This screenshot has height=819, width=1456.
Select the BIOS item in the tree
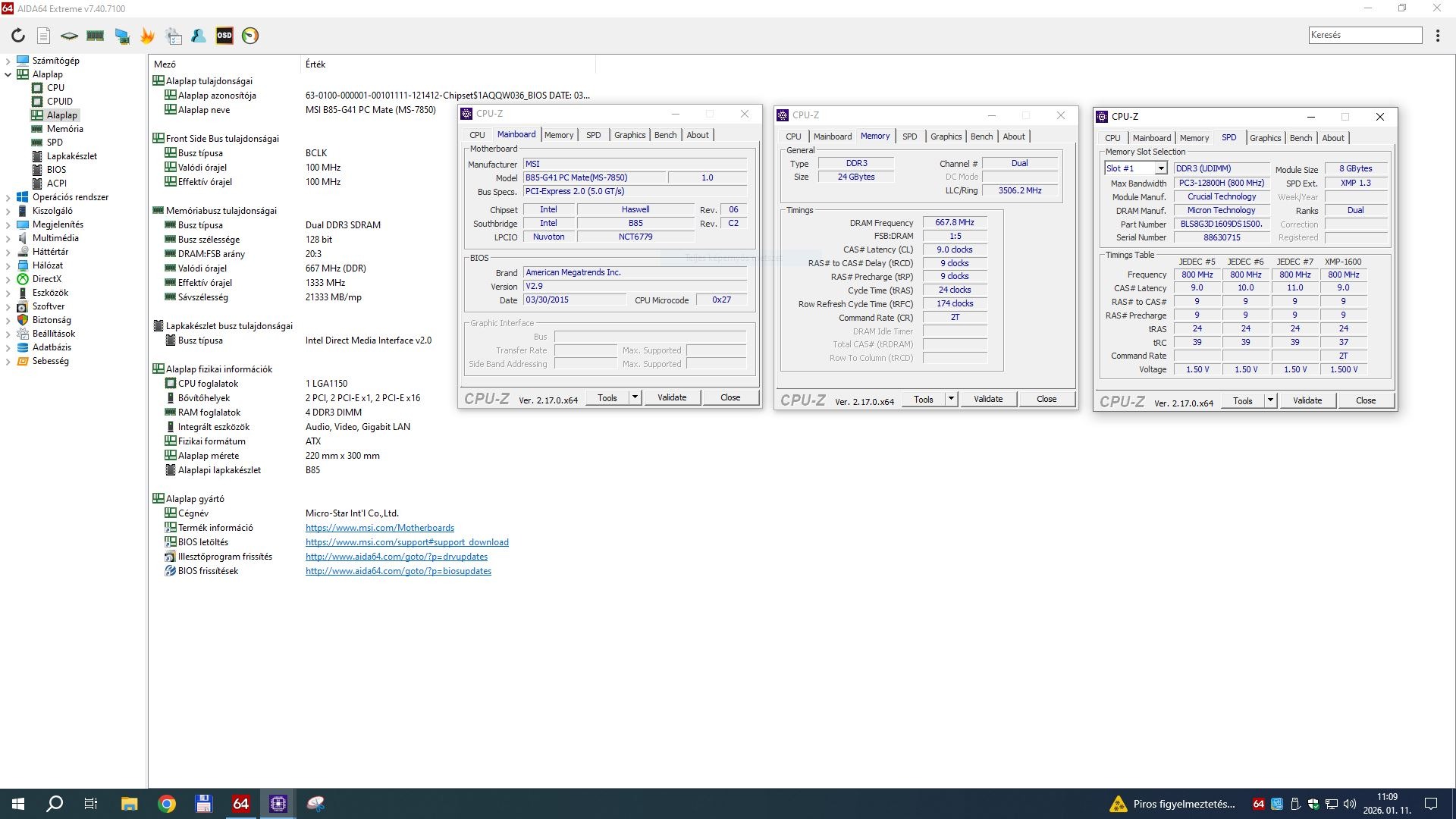coord(56,170)
